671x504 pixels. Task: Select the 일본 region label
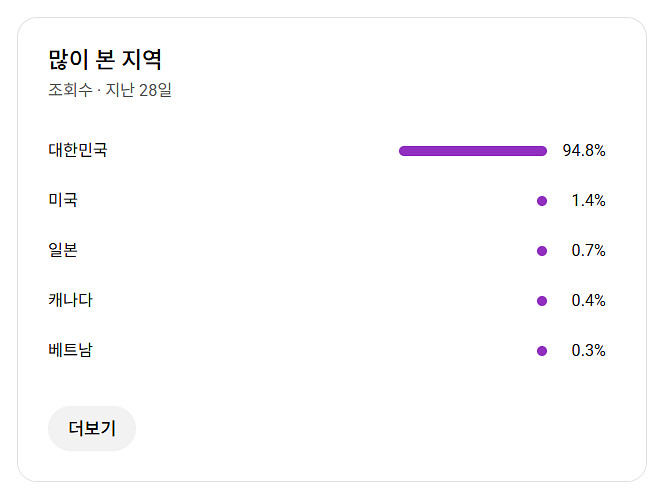point(63,251)
